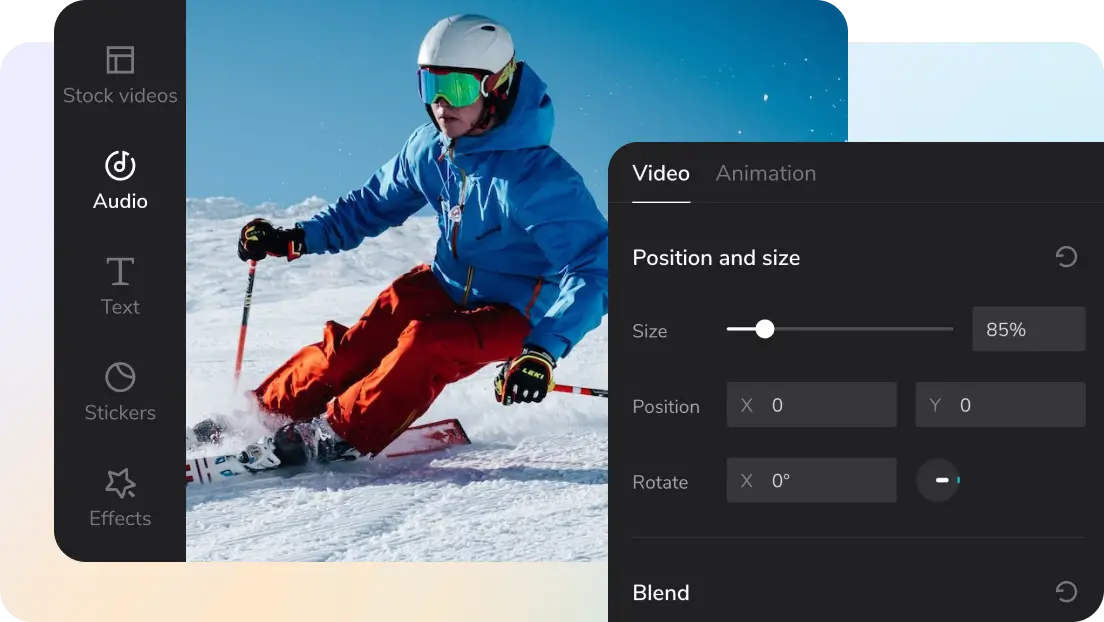Open the Effects panel
This screenshot has width=1104, height=622.
(120, 497)
